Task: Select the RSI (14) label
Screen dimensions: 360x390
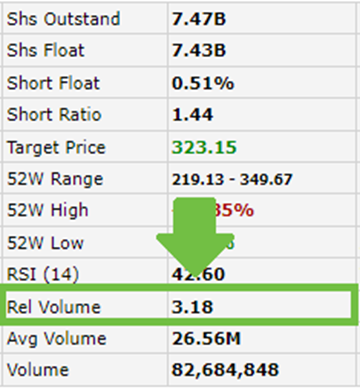Action: click(x=43, y=275)
